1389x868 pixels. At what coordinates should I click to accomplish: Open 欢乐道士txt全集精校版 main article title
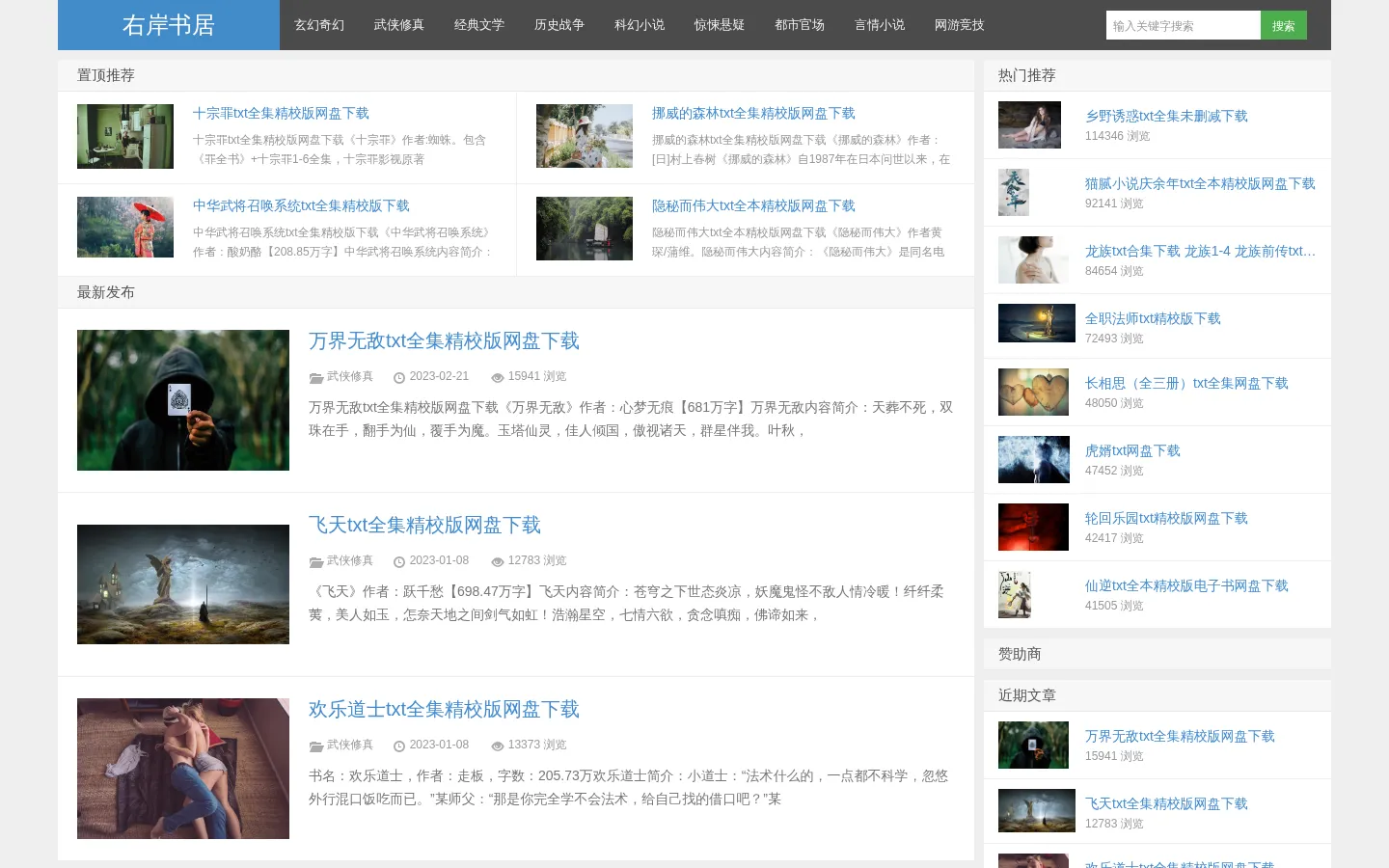point(444,709)
